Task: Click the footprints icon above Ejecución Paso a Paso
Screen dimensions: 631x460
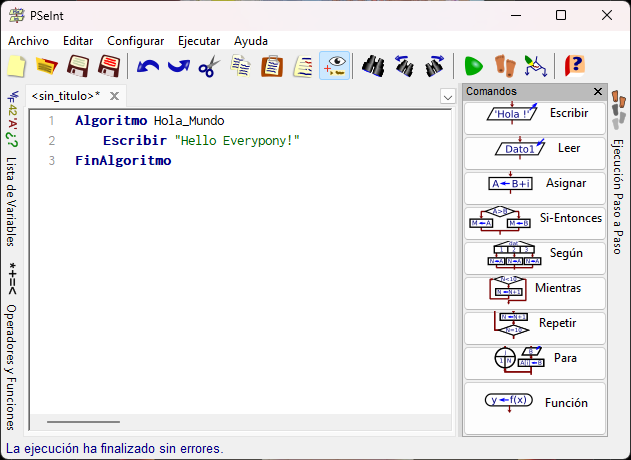Action: point(619,109)
